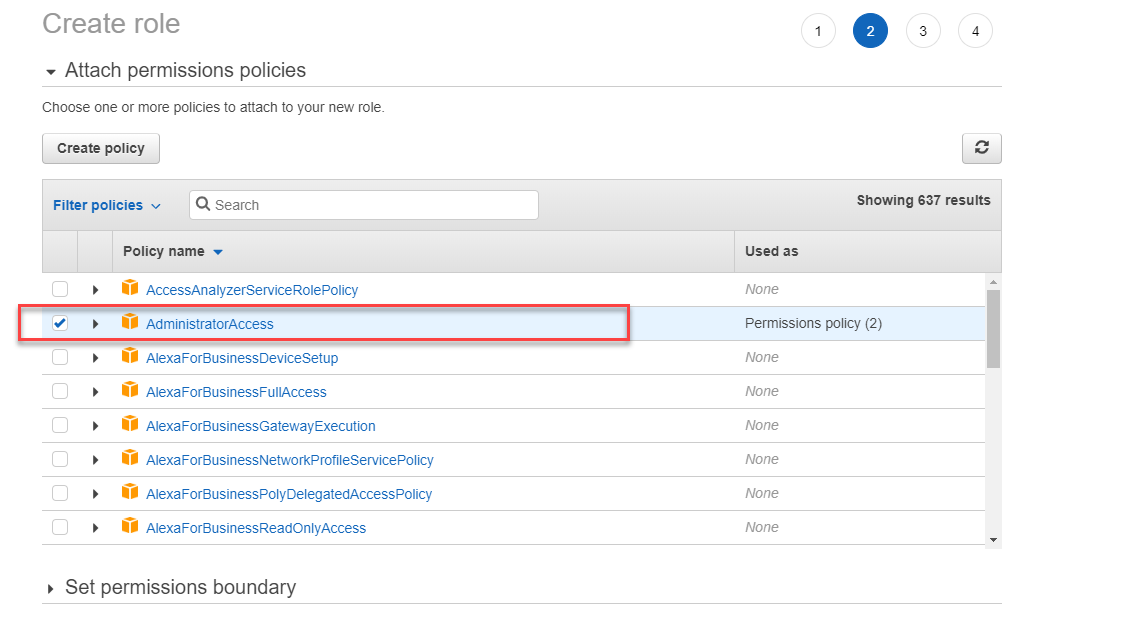1141x625 pixels.
Task: Check the AccessAnalyzerServiceRolePolicy checkbox
Action: [60, 289]
